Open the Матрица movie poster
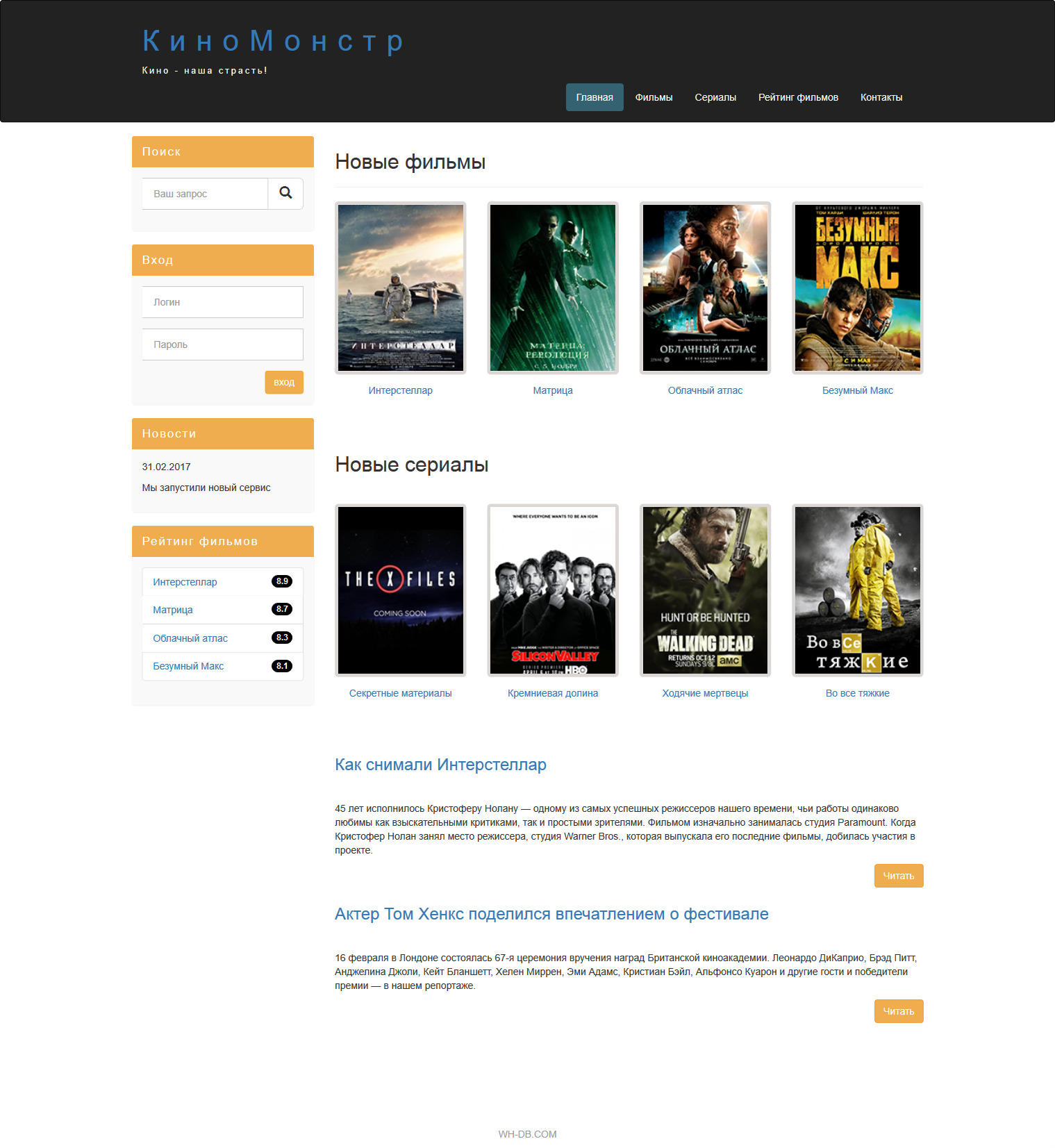The width and height of the screenshot is (1055, 1148). (x=553, y=288)
